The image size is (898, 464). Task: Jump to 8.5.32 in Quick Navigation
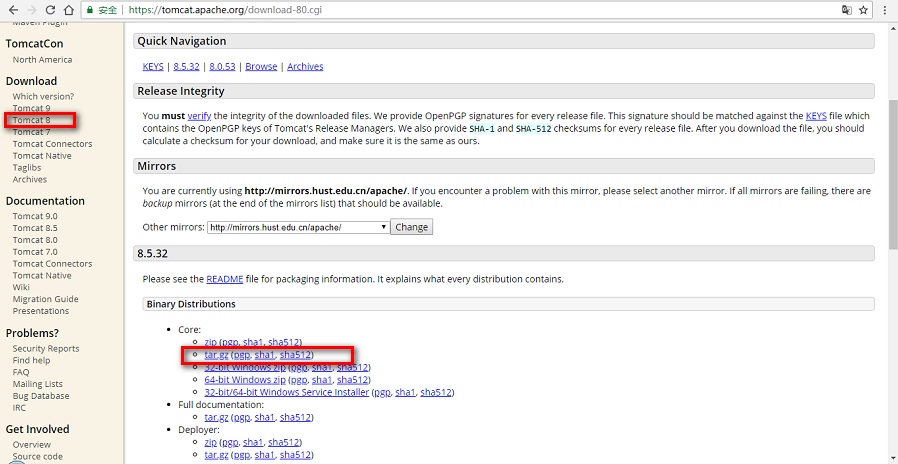[186, 66]
